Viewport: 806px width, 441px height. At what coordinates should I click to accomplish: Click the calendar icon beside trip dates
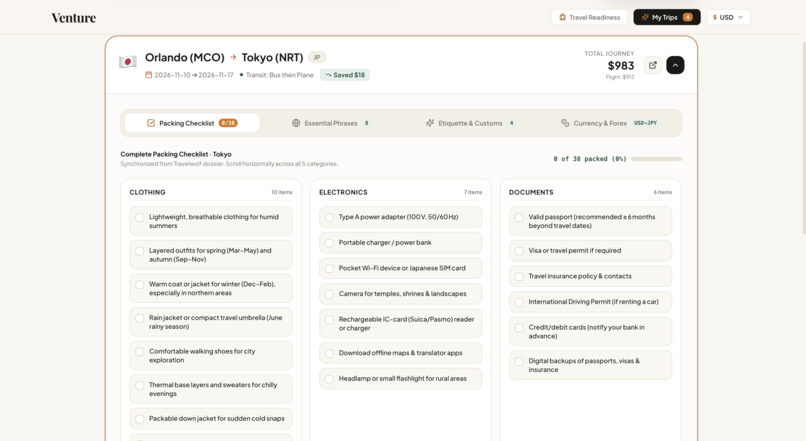[149, 75]
